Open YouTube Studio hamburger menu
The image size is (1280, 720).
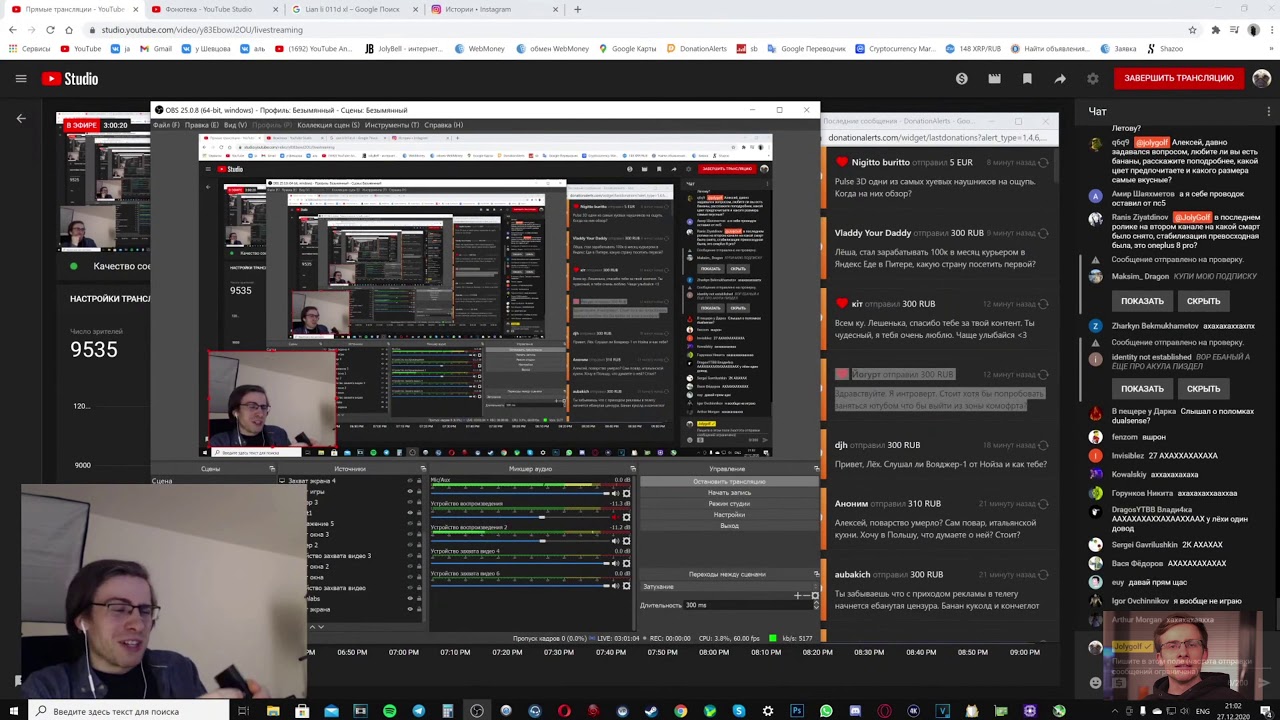point(21,78)
